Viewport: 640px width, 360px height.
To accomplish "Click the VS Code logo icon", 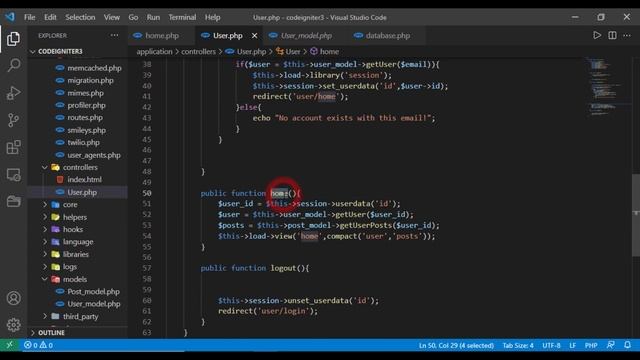I will [10, 17].
